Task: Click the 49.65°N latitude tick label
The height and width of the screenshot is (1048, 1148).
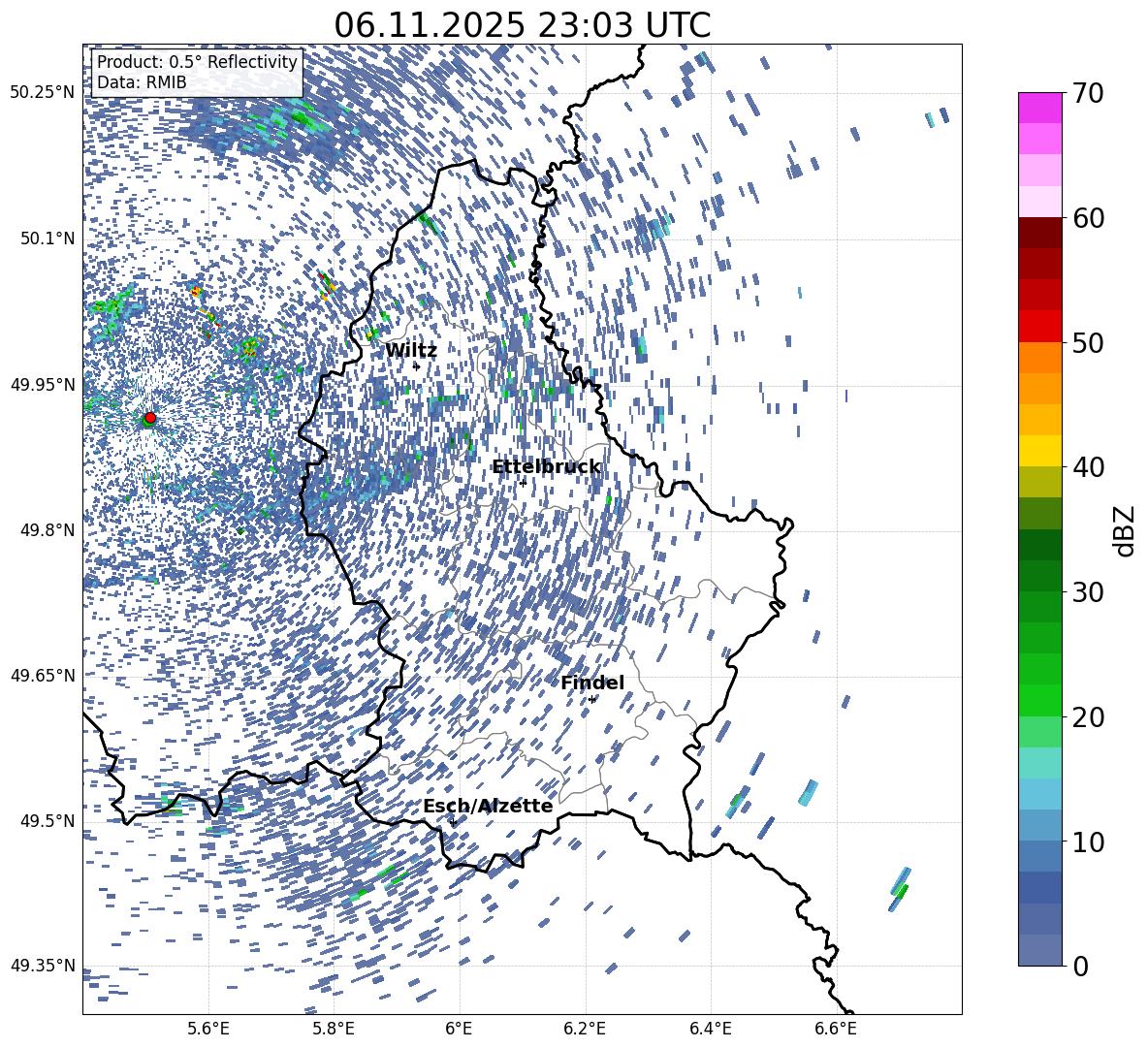Action: [43, 676]
